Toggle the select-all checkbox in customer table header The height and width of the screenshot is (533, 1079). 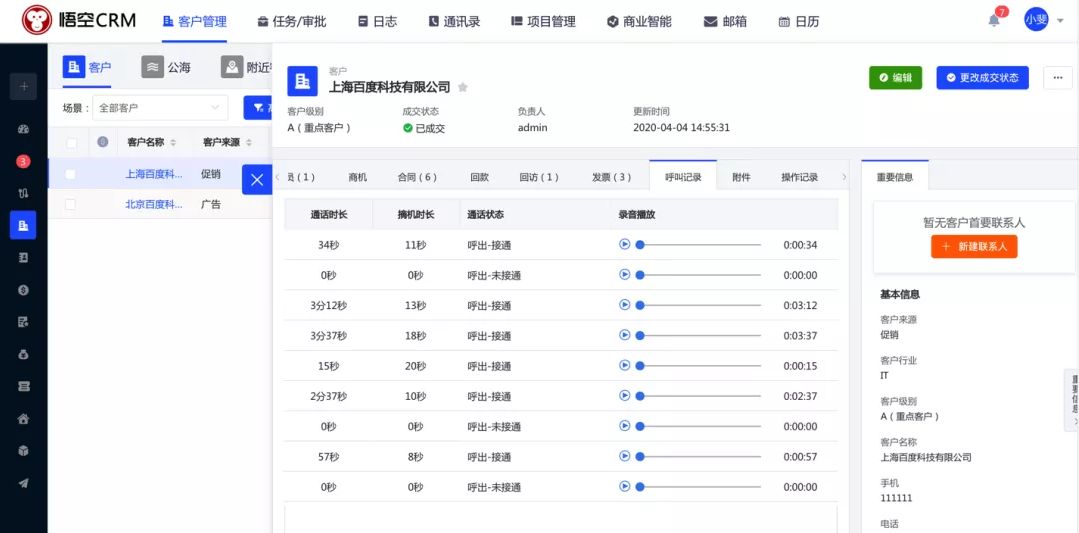pyautogui.click(x=71, y=143)
